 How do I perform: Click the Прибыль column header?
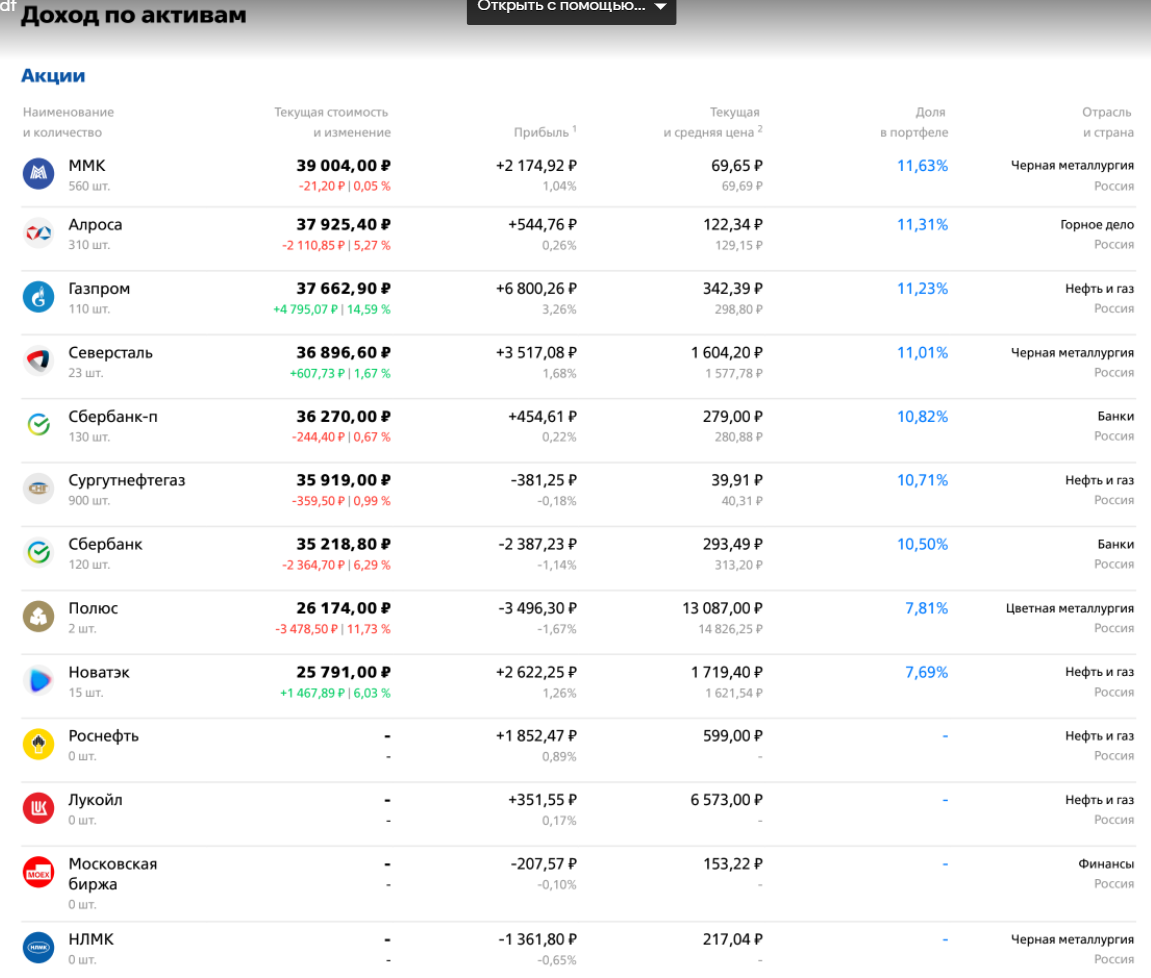pos(543,132)
